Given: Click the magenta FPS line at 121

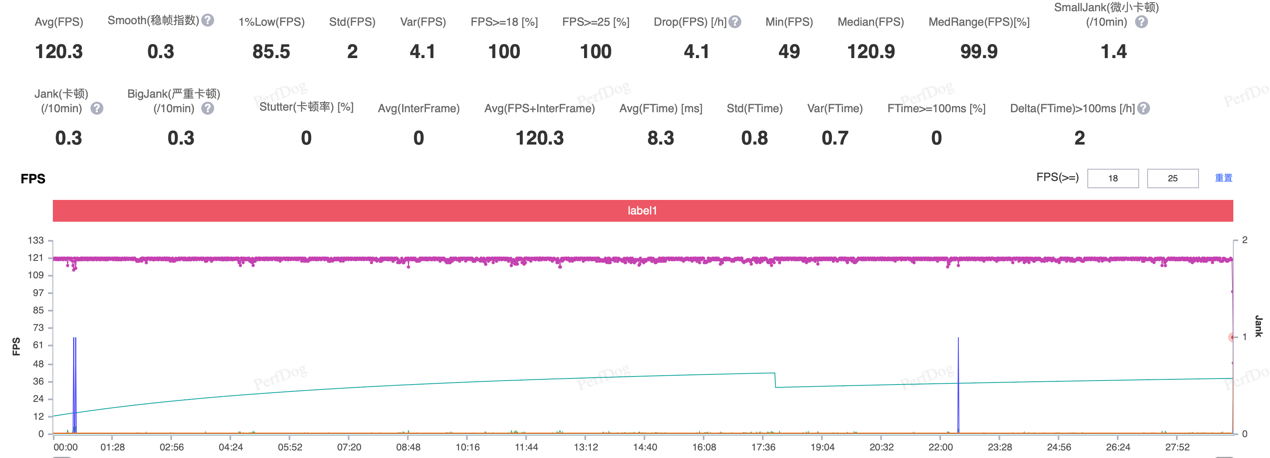Looking at the screenshot, I should coord(640,259).
